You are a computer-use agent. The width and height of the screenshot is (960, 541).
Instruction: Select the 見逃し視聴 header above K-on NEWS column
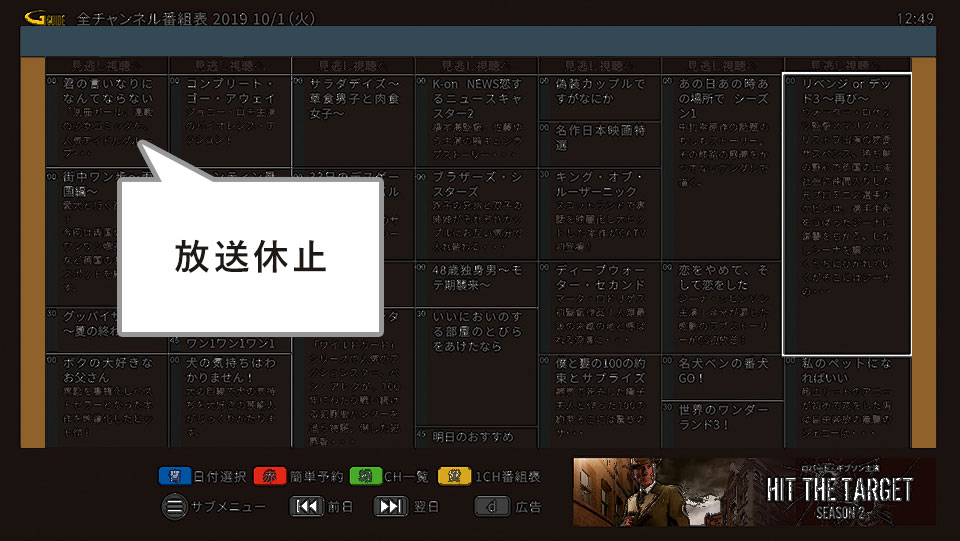[x=475, y=65]
